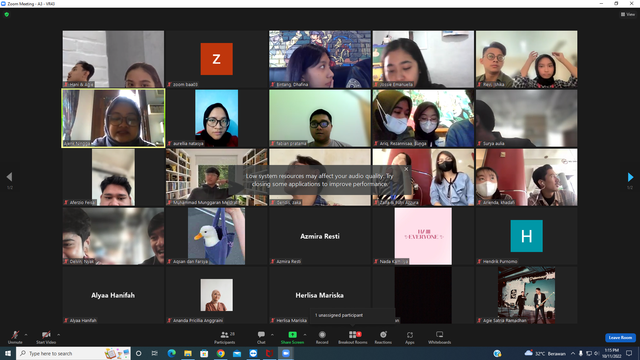This screenshot has height=360, width=640.
Task: Open Zoom Apps
Action: [410, 337]
